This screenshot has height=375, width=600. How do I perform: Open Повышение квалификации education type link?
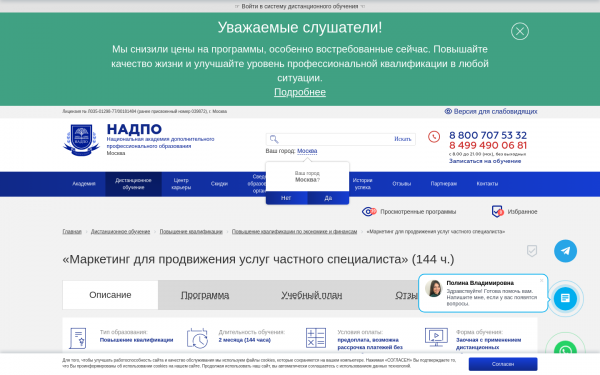click(137, 340)
